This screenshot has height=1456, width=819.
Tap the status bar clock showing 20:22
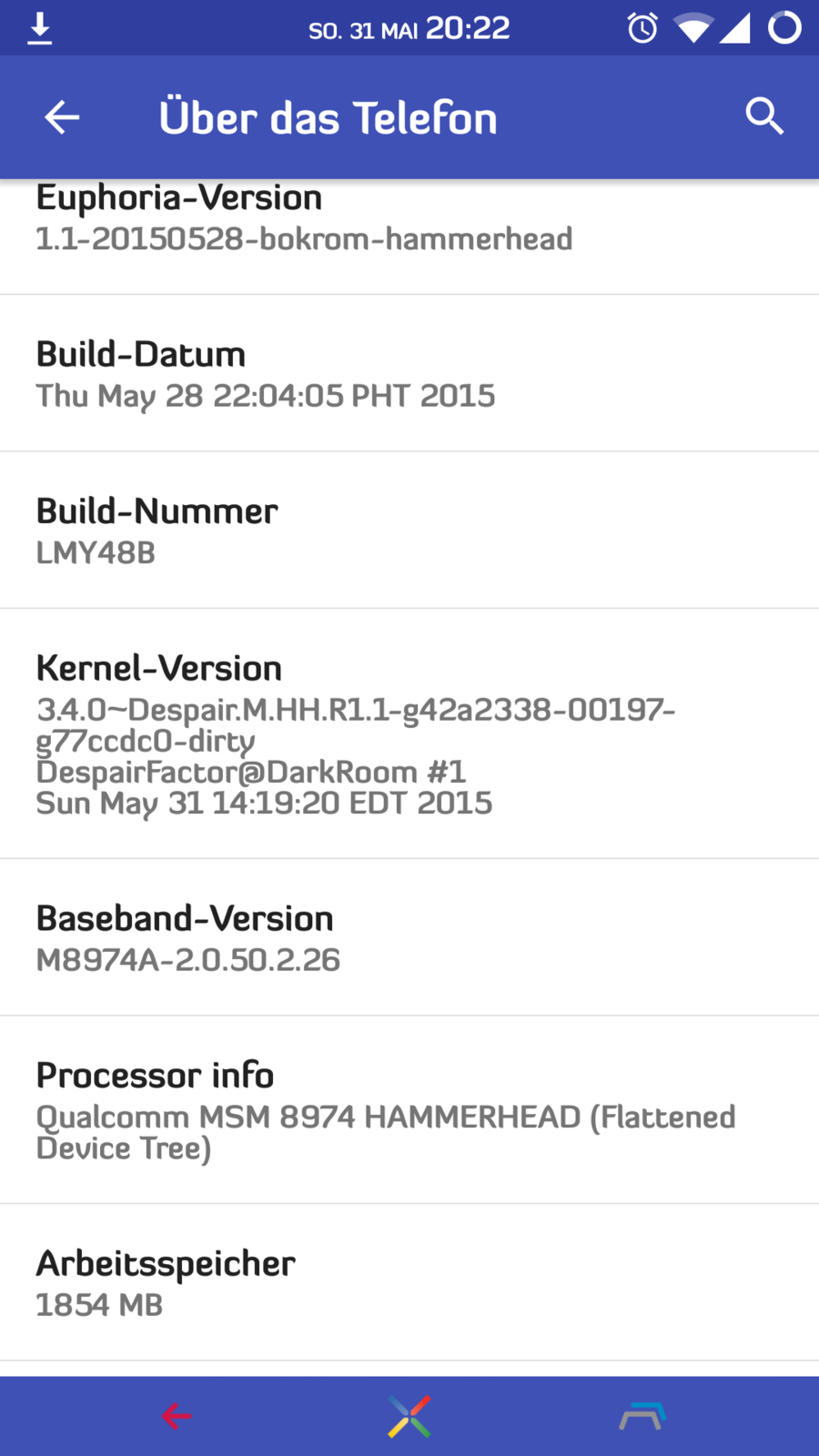[468, 29]
